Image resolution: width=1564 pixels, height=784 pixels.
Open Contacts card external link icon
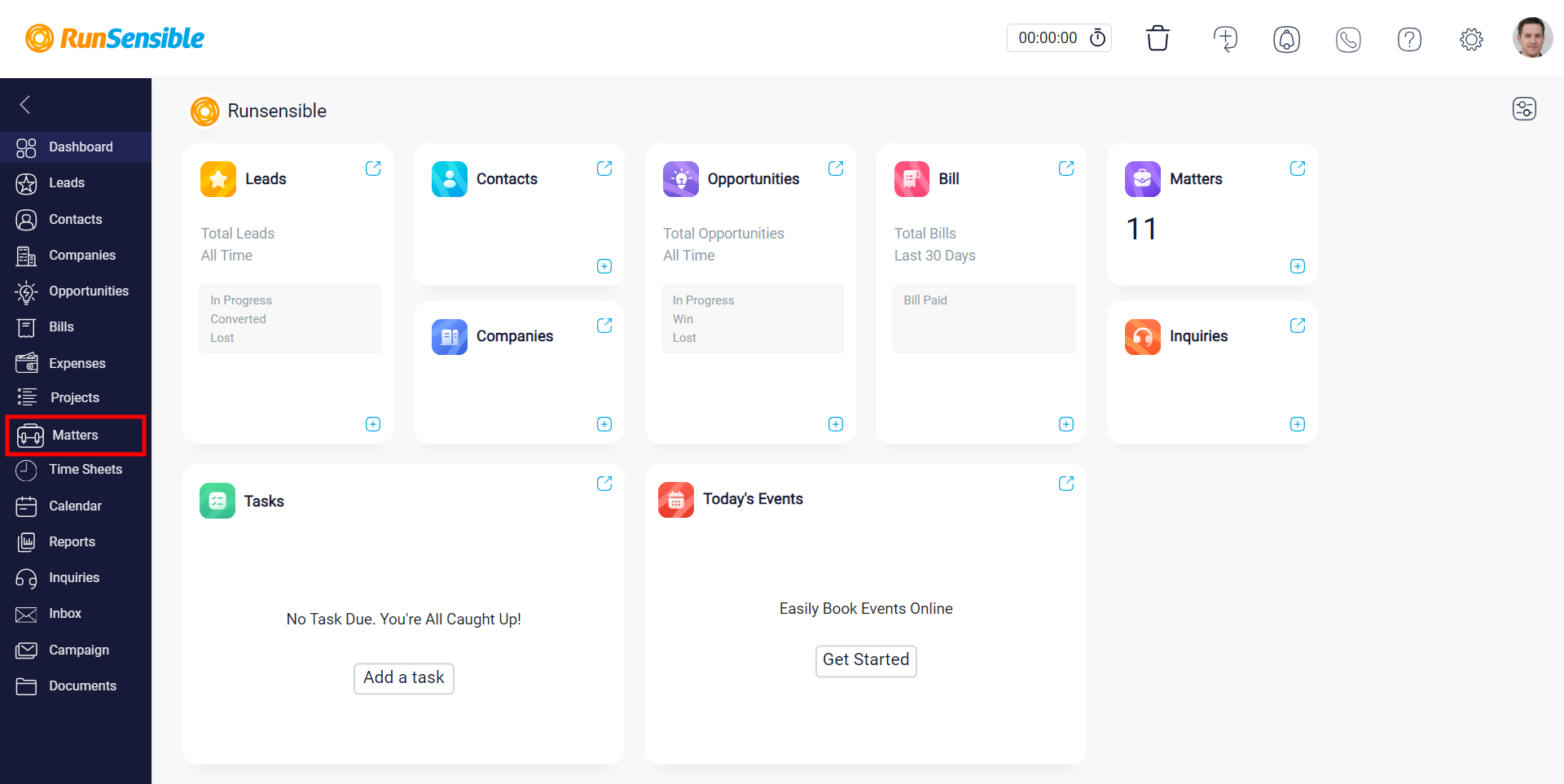click(604, 169)
